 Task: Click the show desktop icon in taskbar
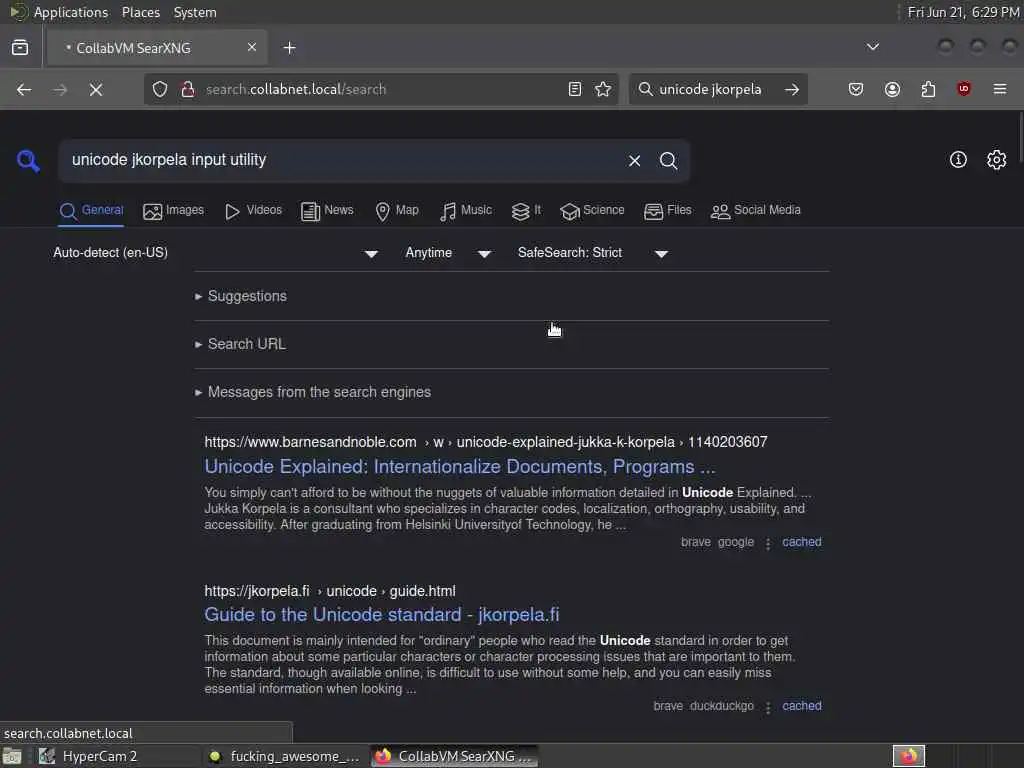coord(12,756)
